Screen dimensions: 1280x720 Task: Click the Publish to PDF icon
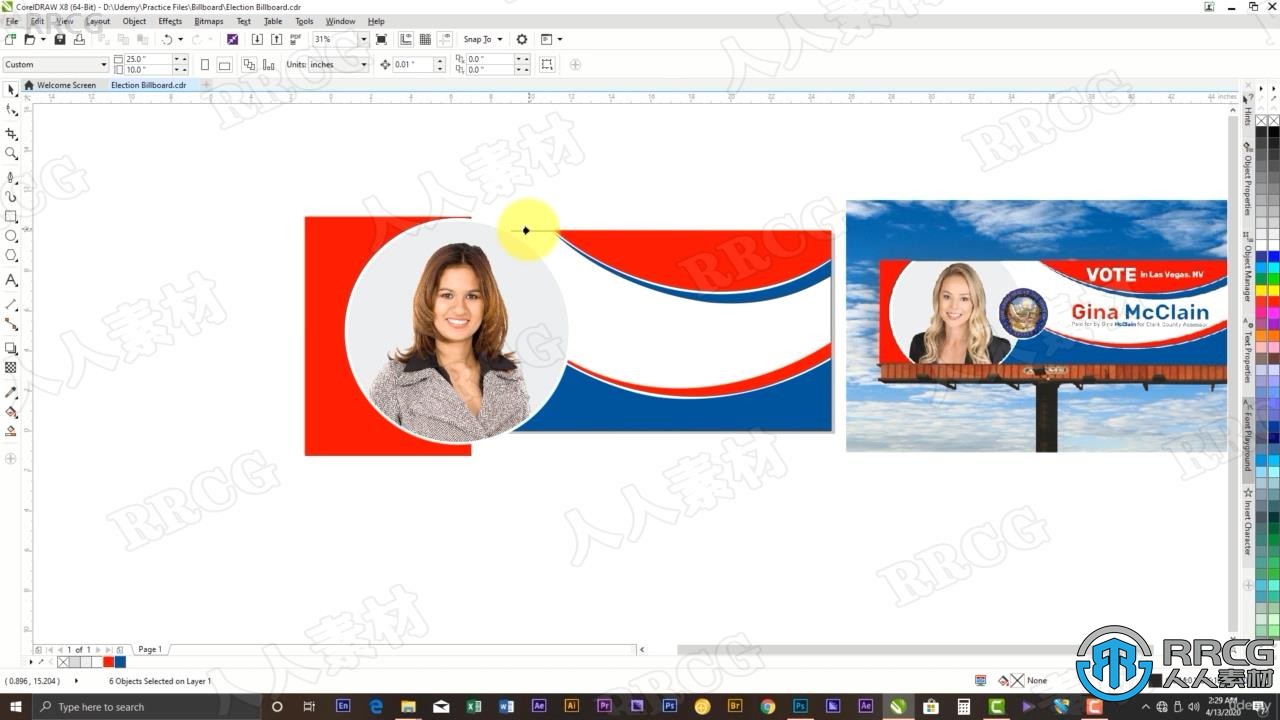(x=295, y=39)
